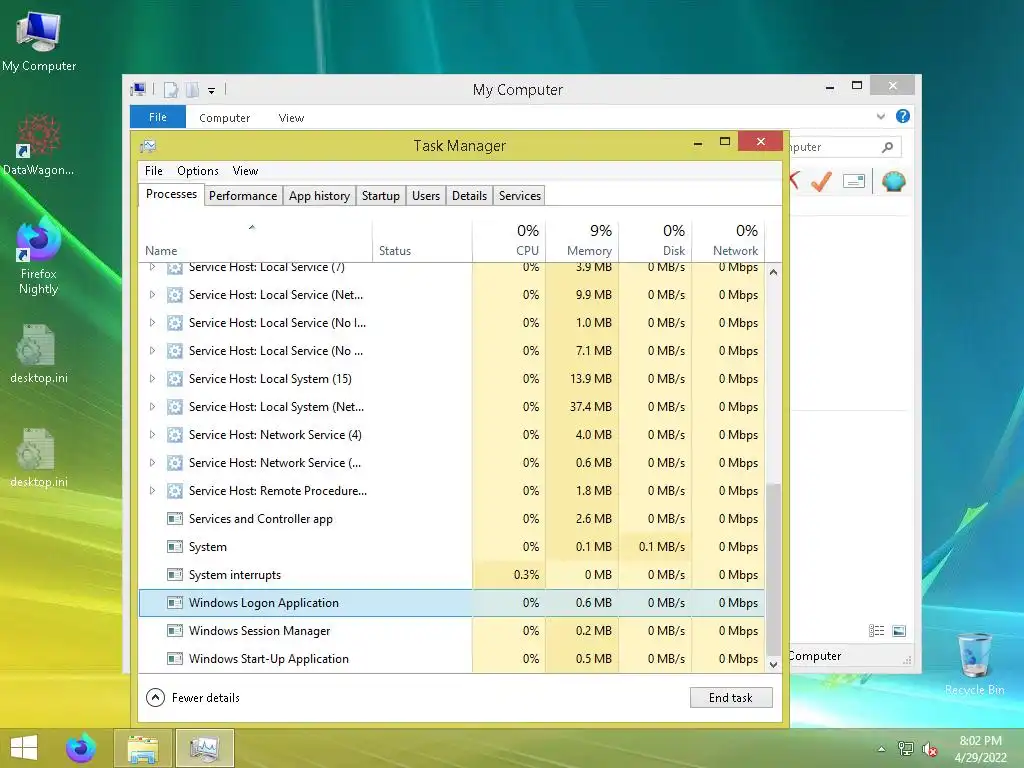This screenshot has width=1024, height=768.
Task: Expand Service Host: Local System (15) row
Action: click(152, 379)
